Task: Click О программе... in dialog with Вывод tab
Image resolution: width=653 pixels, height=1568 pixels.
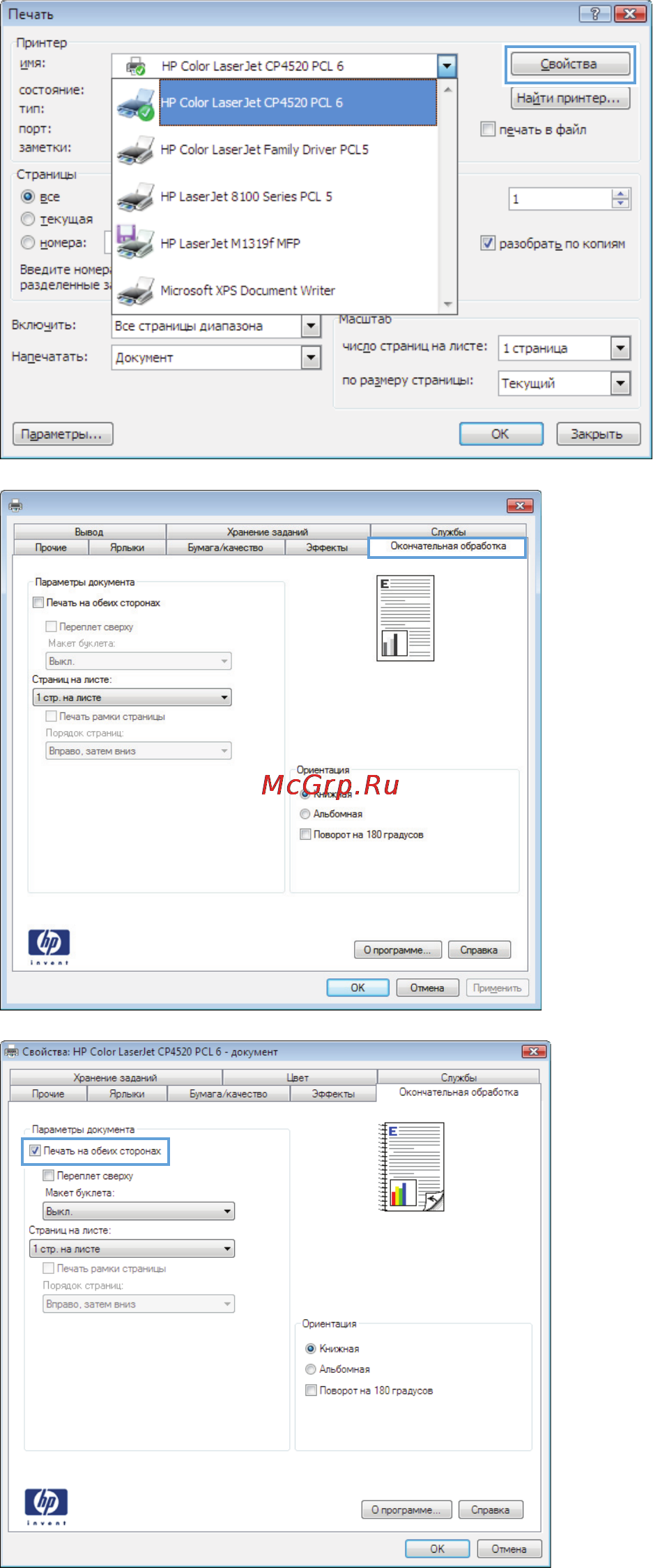Action: tap(398, 950)
